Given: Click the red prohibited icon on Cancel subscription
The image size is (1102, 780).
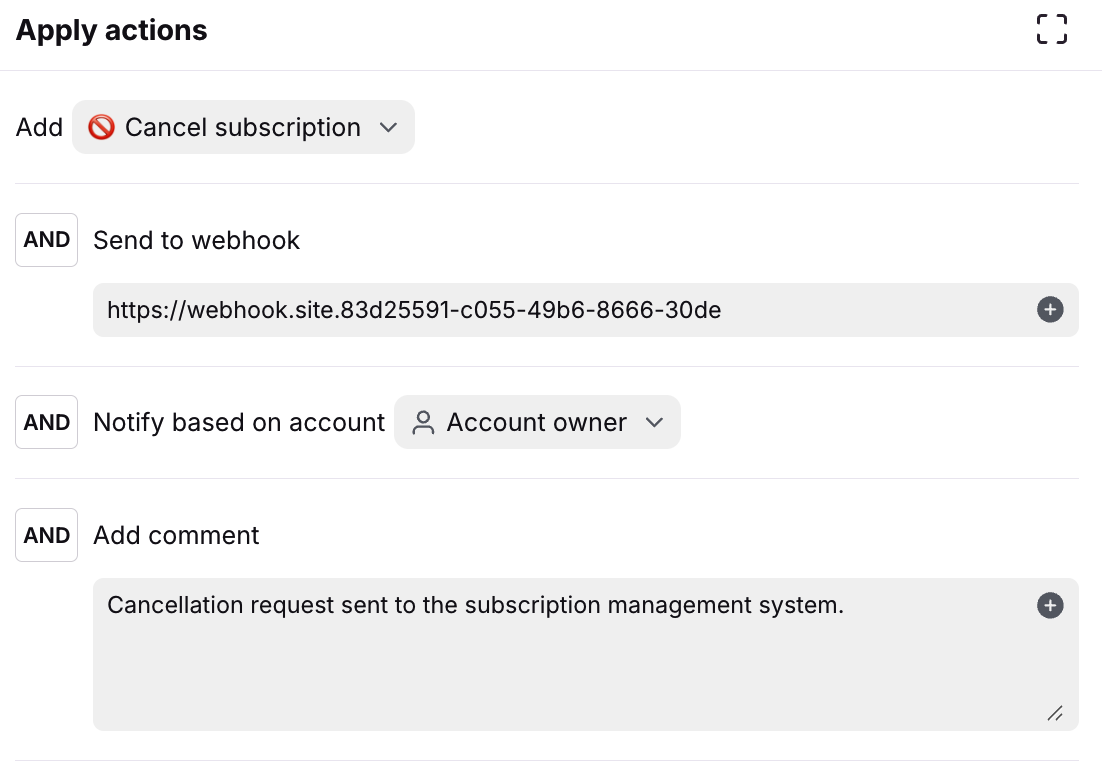Looking at the screenshot, I should click(101, 128).
